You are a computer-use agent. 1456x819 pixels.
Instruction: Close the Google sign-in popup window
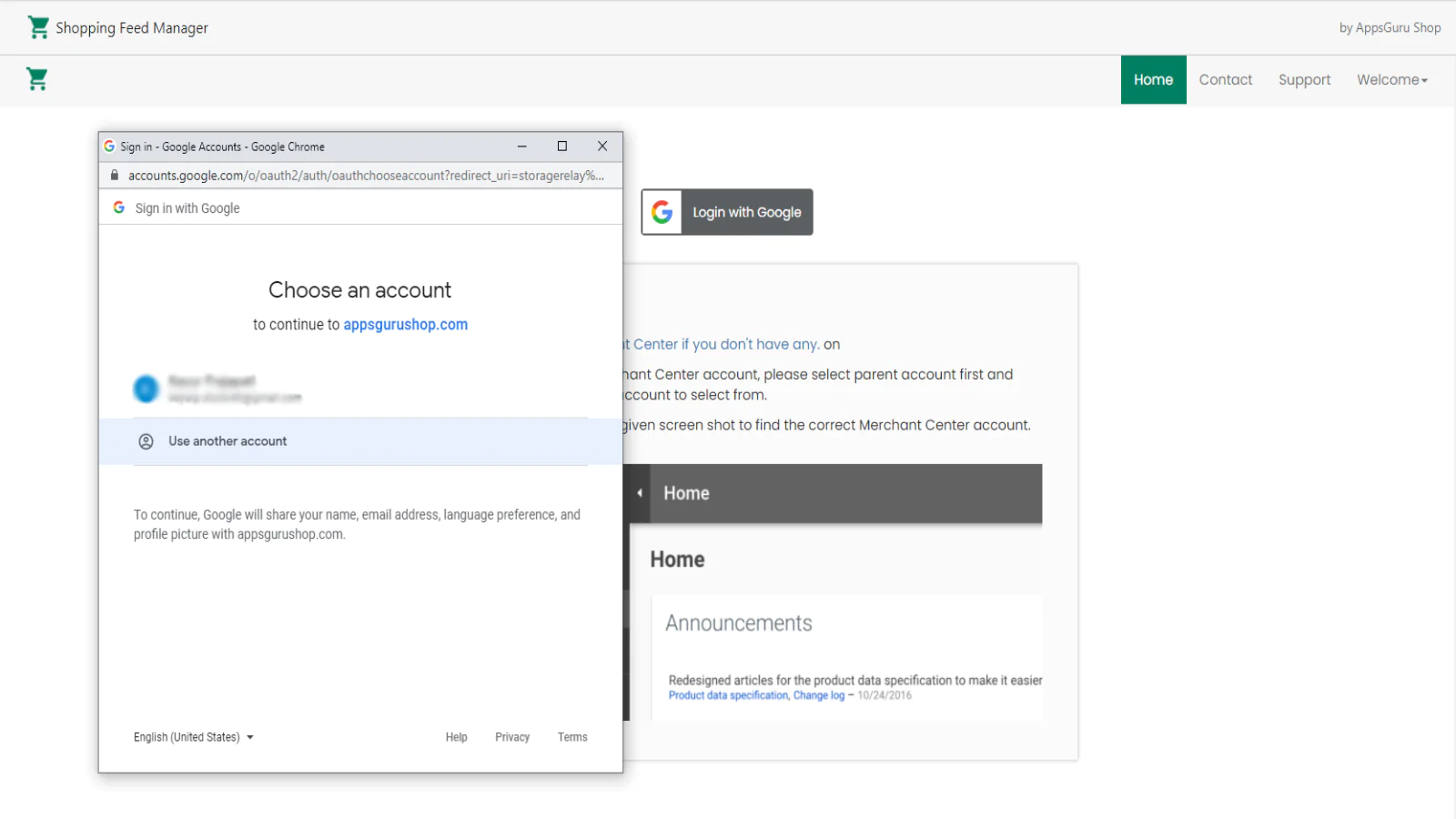[x=602, y=147]
